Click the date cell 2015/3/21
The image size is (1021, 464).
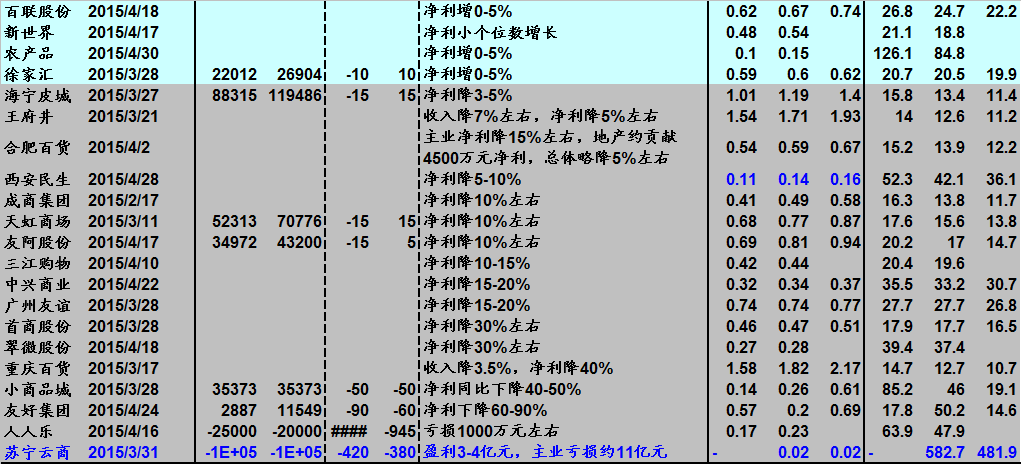[123, 116]
